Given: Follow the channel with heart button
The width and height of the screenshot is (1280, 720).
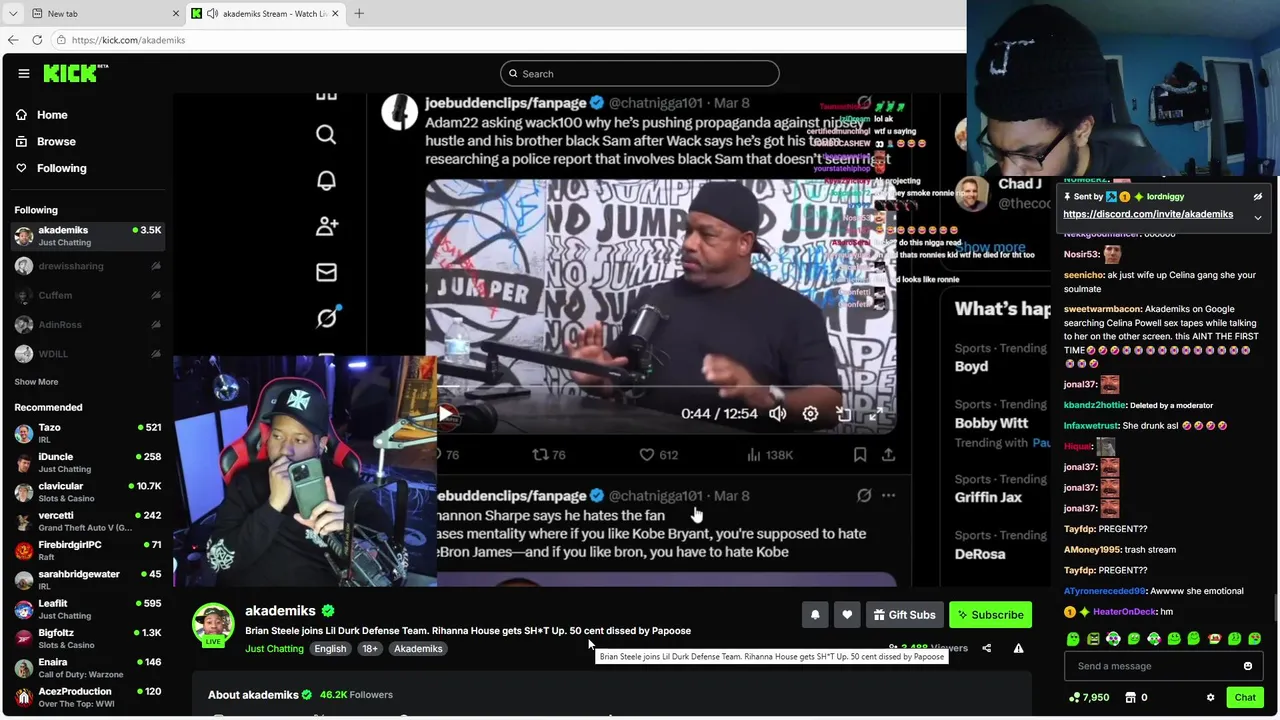Looking at the screenshot, I should [847, 615].
